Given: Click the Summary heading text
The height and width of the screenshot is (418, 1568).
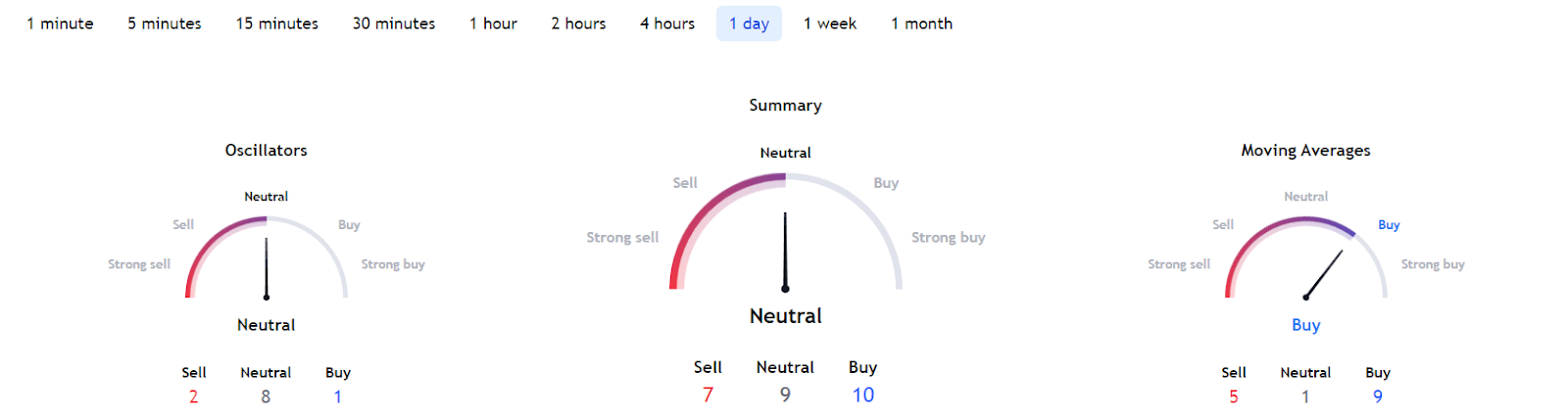Looking at the screenshot, I should (785, 105).
